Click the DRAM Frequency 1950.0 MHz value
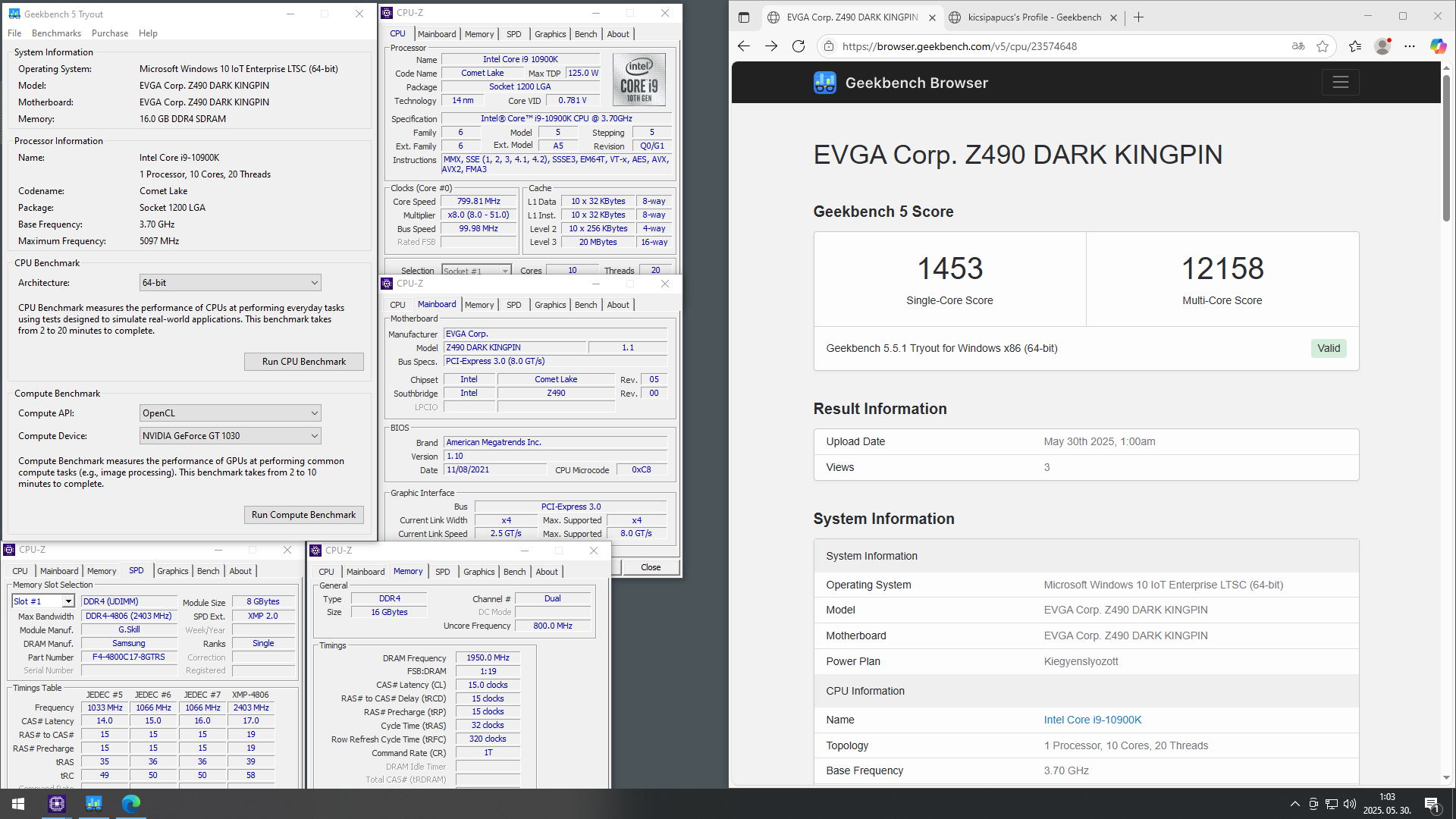This screenshot has height=819, width=1456. 488,658
